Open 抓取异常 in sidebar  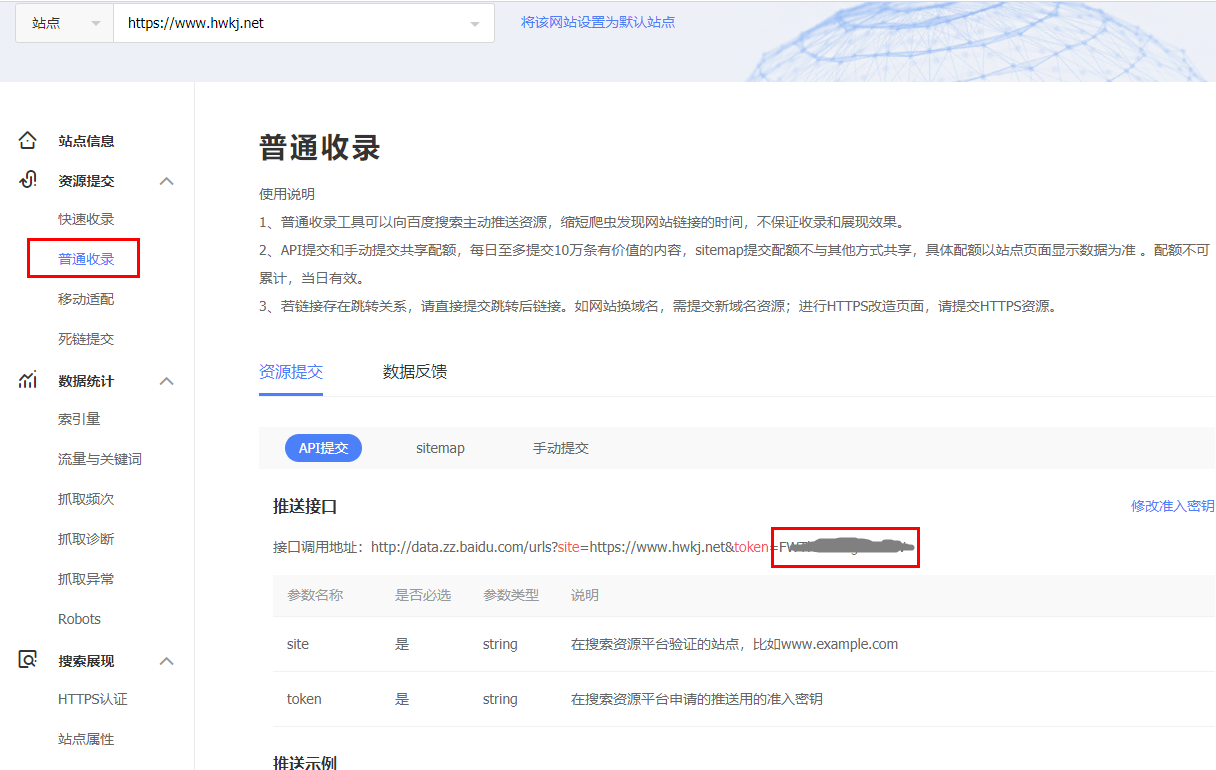(86, 579)
